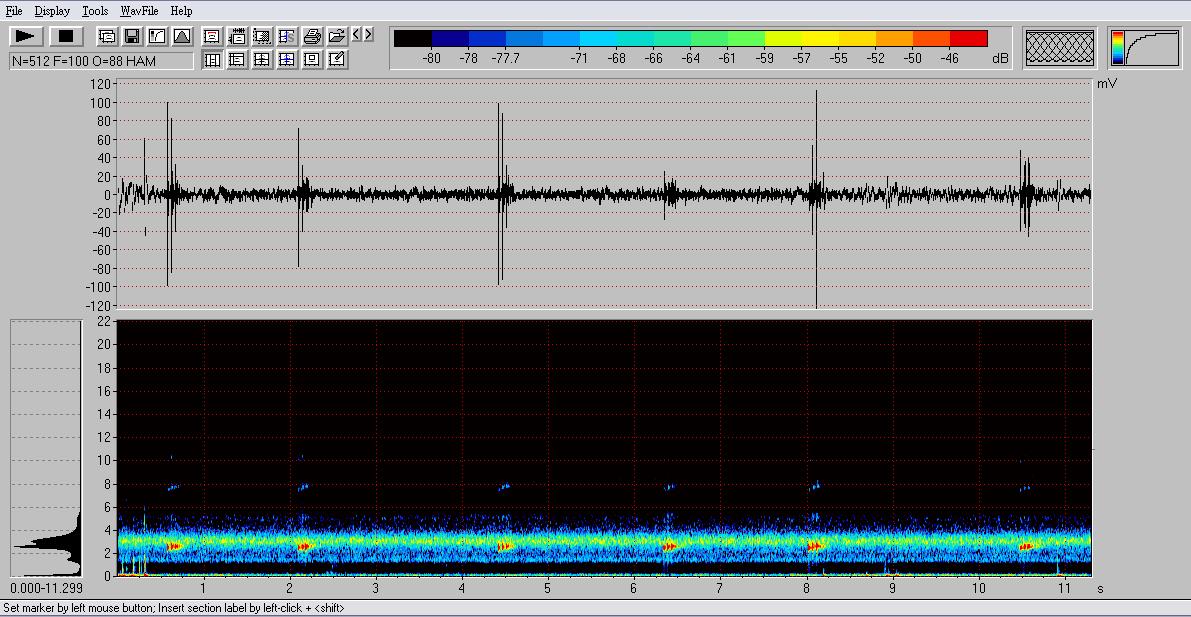The width and height of the screenshot is (1191, 617).
Task: Click the bell-shaped window function icon
Action: point(182,37)
